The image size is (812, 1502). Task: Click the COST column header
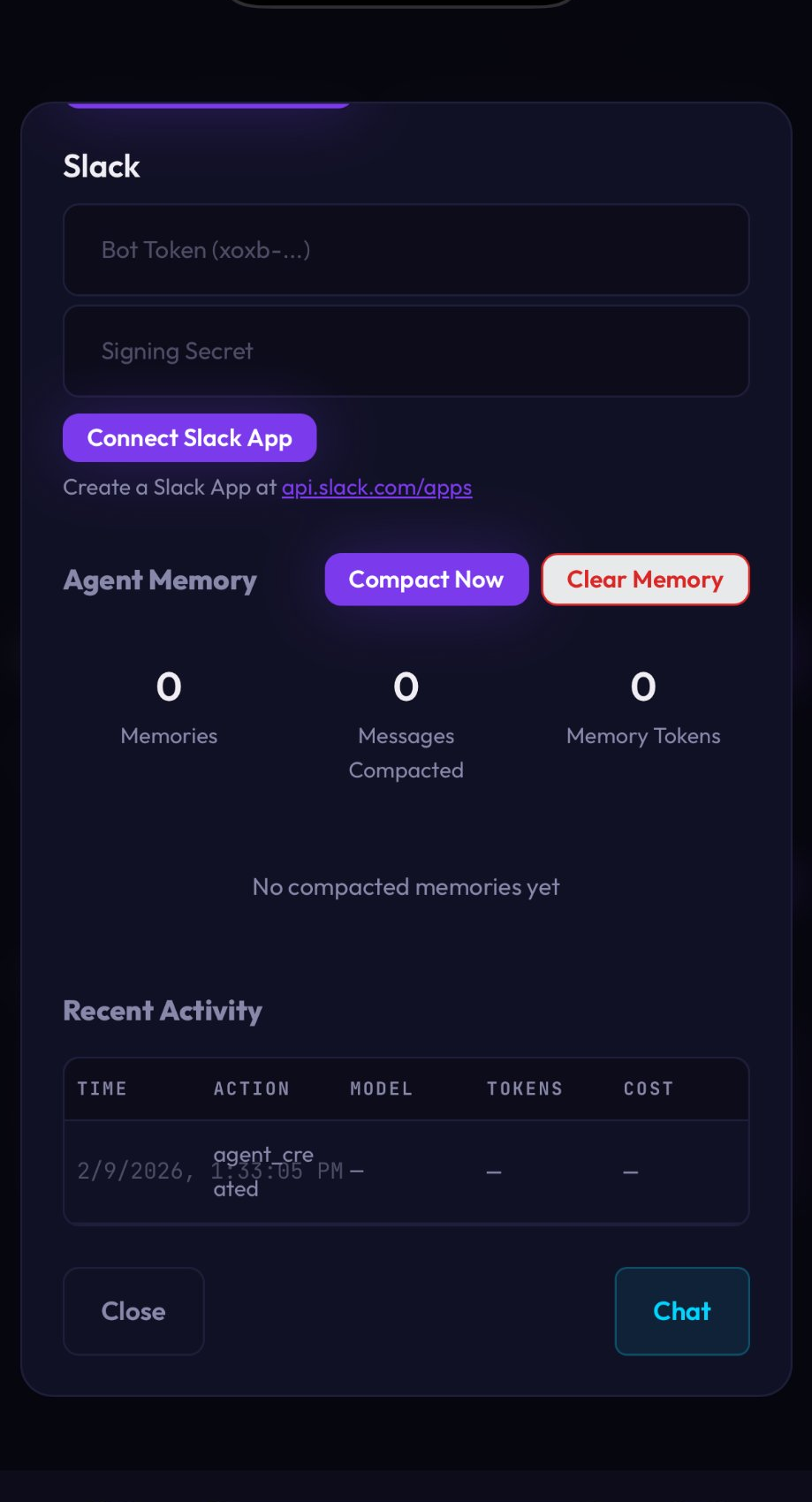pyautogui.click(x=648, y=1089)
